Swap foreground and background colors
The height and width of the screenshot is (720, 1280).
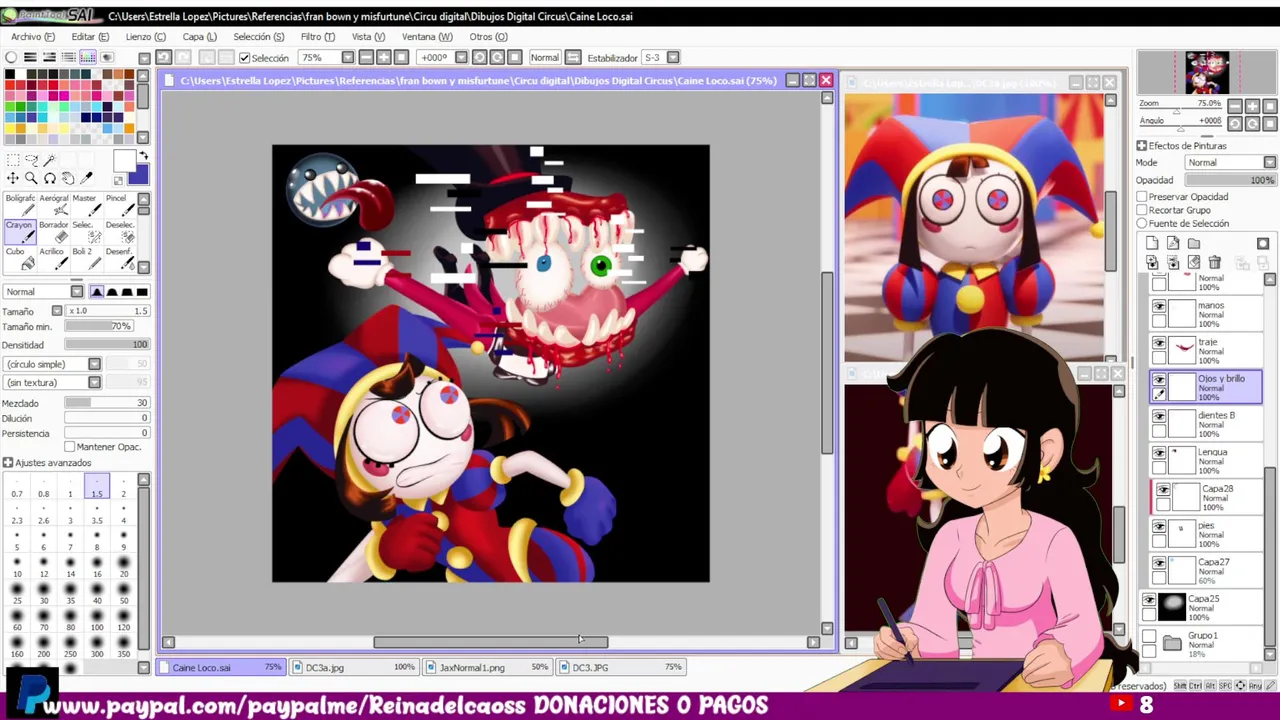[144, 156]
